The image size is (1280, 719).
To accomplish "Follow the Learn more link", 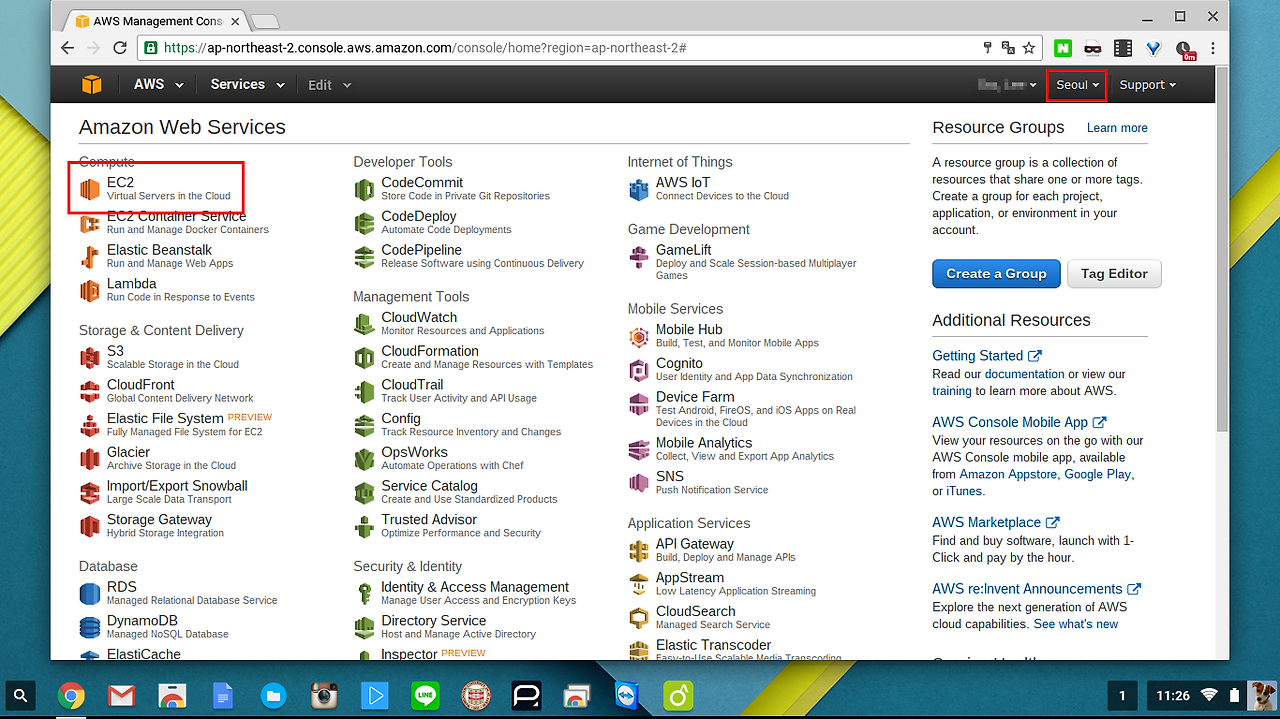I will click(1117, 128).
